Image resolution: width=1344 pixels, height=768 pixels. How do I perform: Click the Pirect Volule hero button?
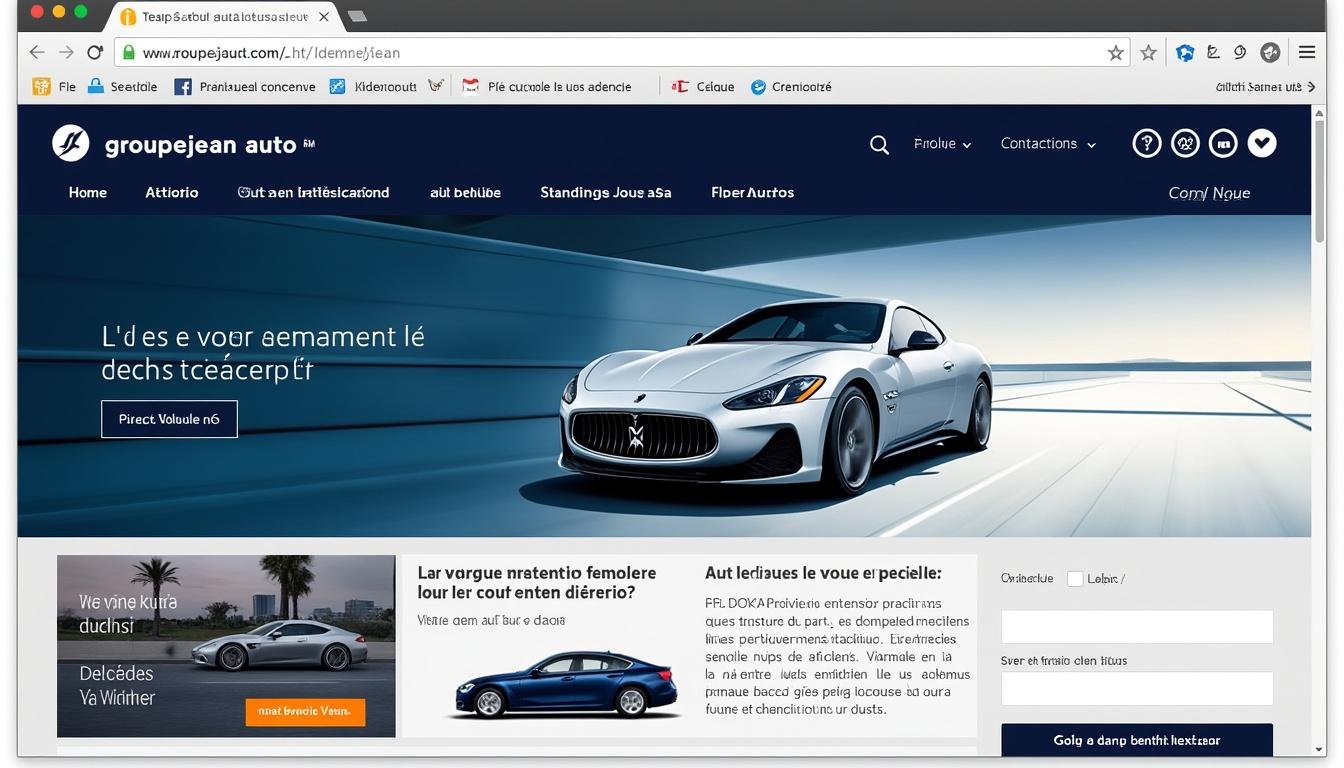(169, 418)
